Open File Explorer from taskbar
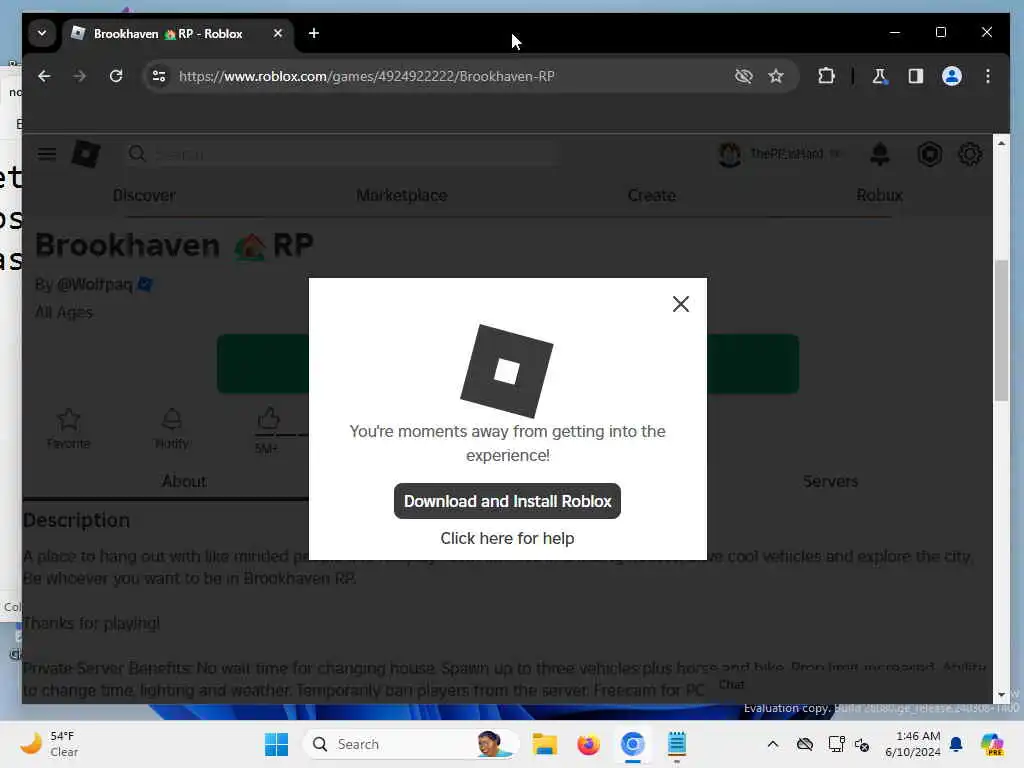This screenshot has height=768, width=1024. pos(544,744)
